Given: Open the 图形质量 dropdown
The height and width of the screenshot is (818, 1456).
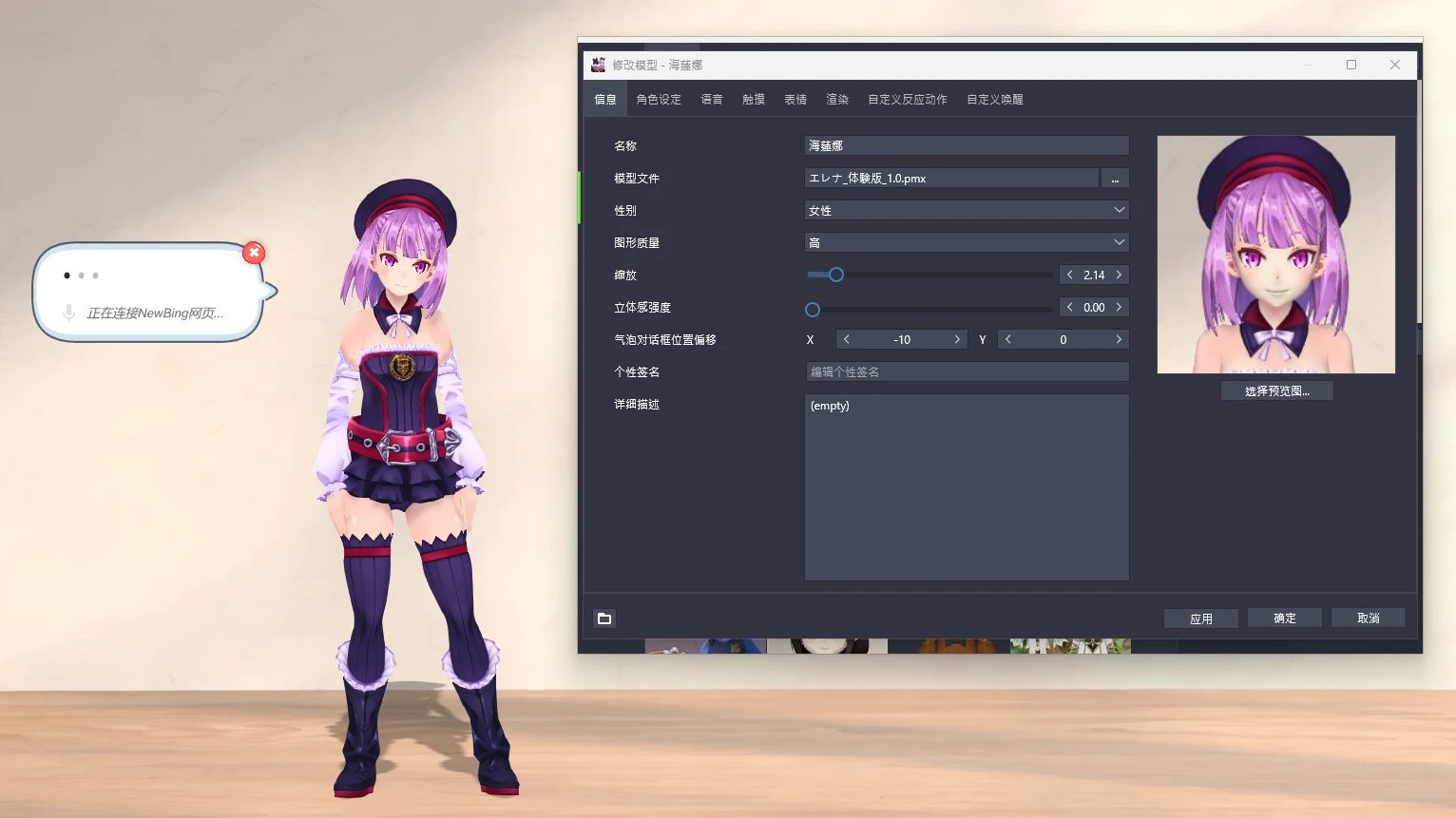Looking at the screenshot, I should (x=967, y=243).
